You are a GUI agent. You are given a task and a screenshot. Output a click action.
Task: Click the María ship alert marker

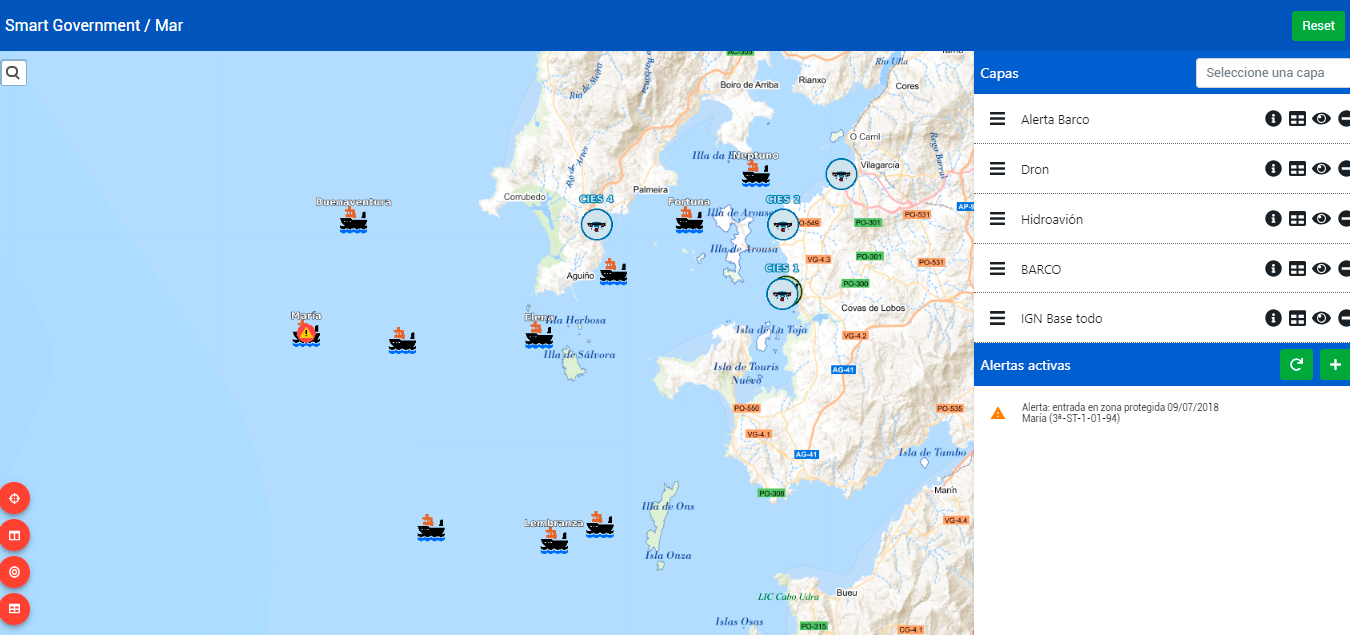(306, 333)
